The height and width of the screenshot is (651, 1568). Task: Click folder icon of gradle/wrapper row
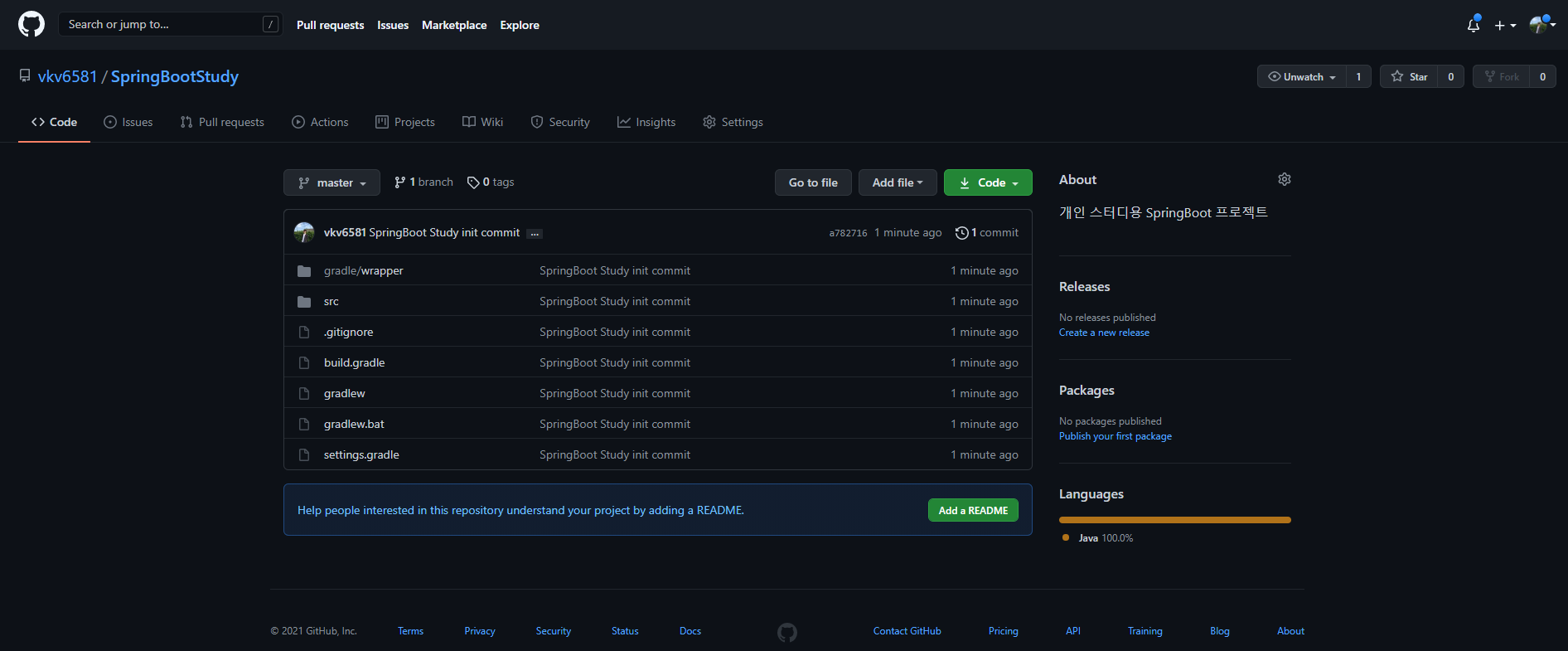304,271
